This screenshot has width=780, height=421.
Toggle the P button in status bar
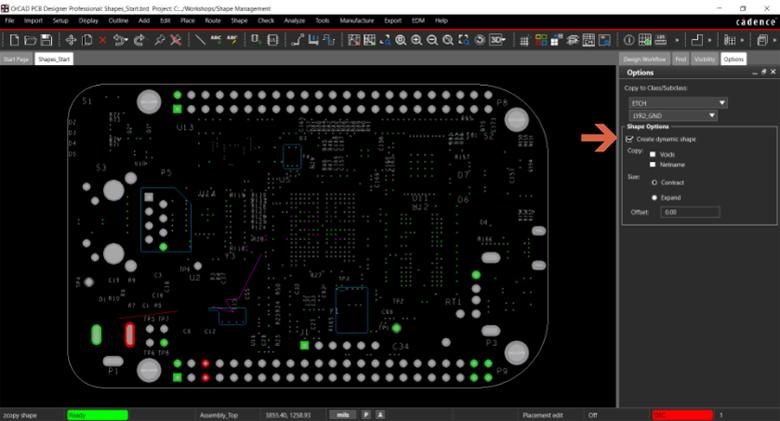pyautogui.click(x=366, y=415)
